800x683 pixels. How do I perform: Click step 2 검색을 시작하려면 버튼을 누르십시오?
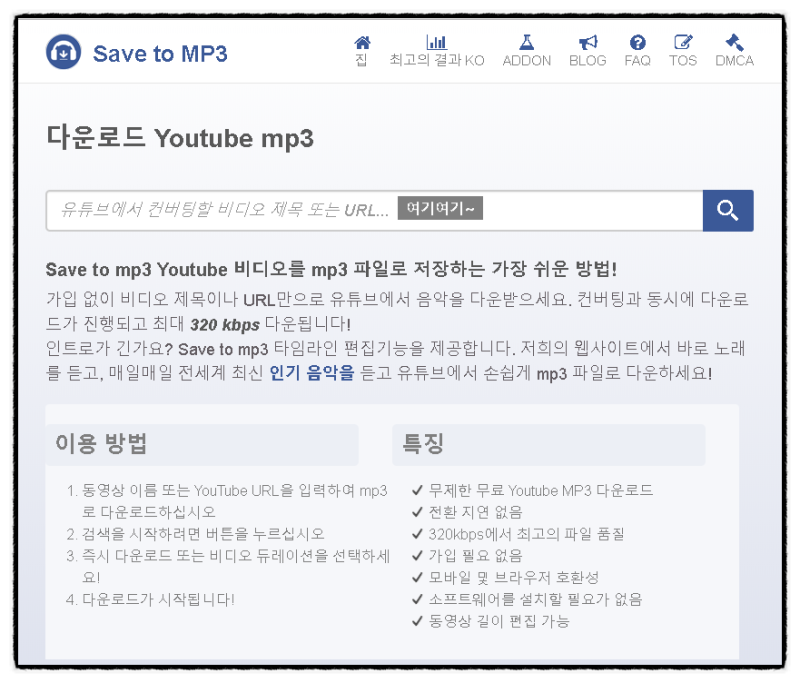pos(195,534)
